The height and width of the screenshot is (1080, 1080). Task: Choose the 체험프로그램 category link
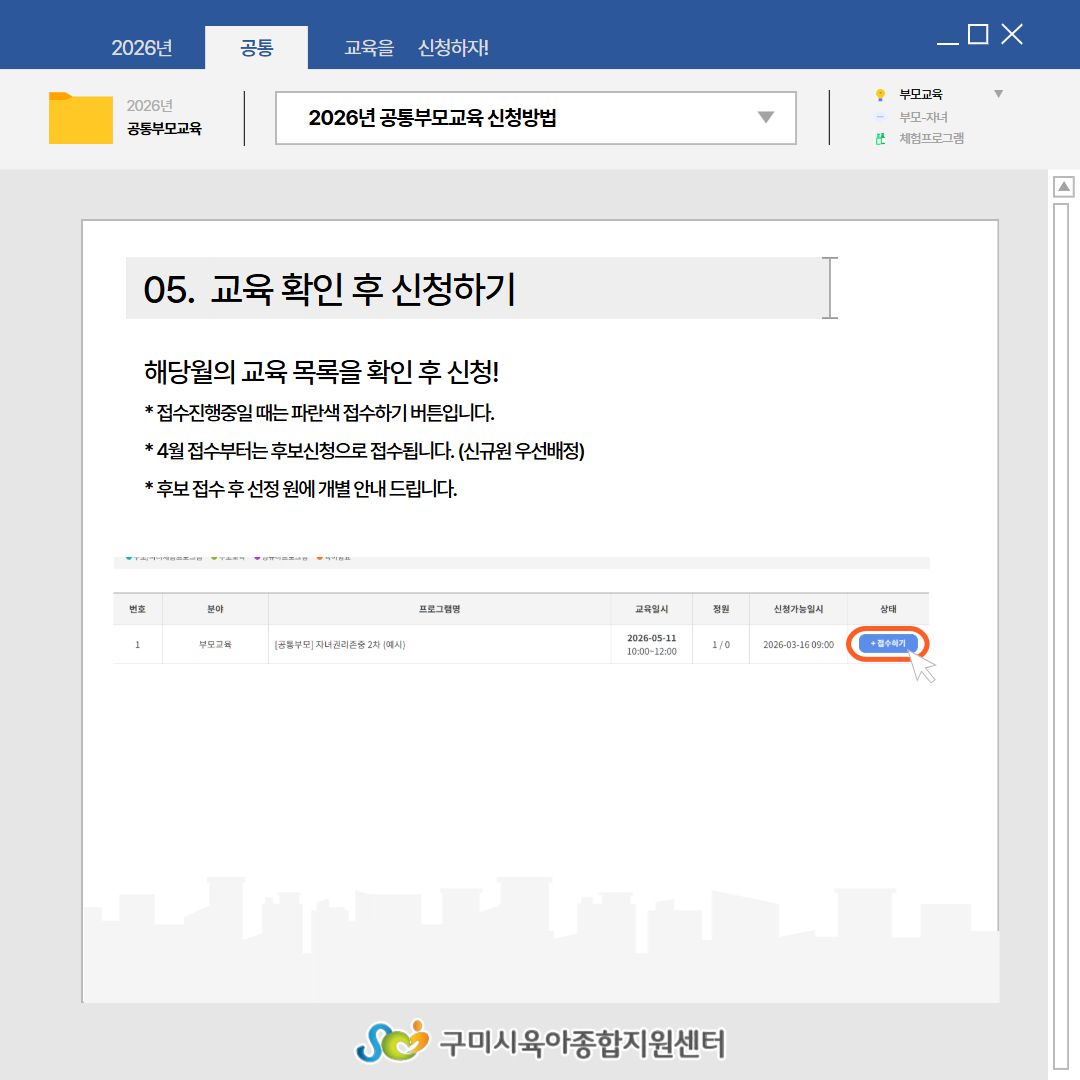pos(931,139)
